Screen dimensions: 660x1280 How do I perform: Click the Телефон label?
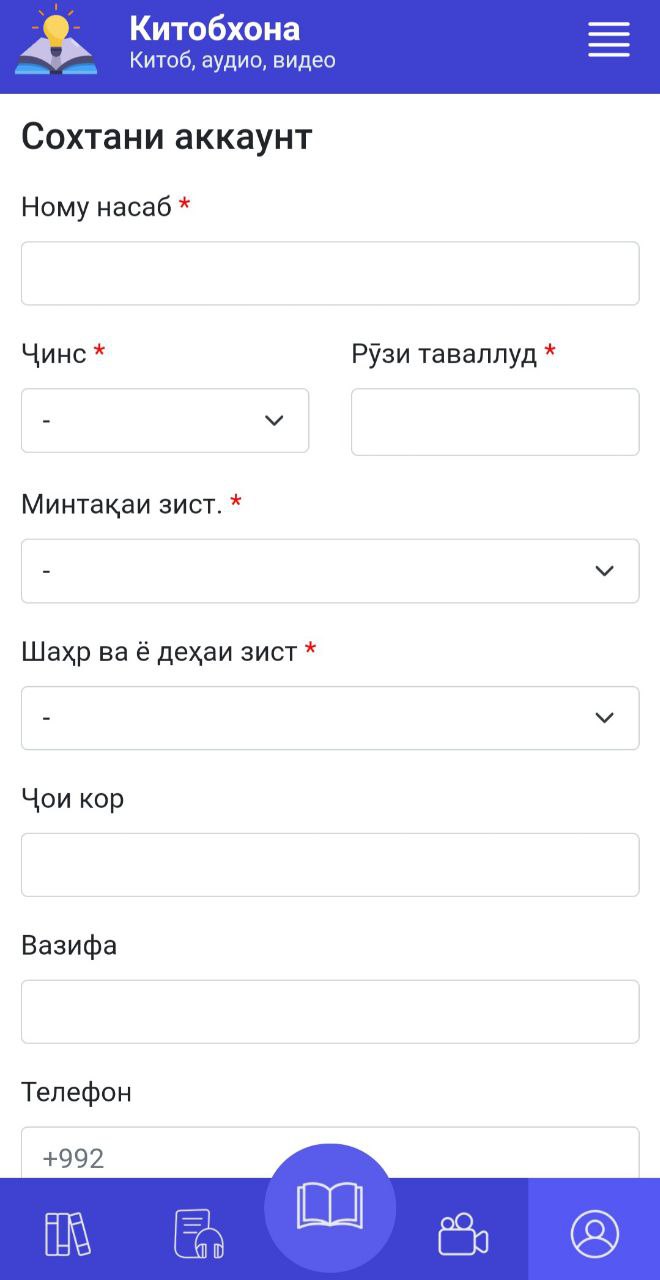(76, 1092)
